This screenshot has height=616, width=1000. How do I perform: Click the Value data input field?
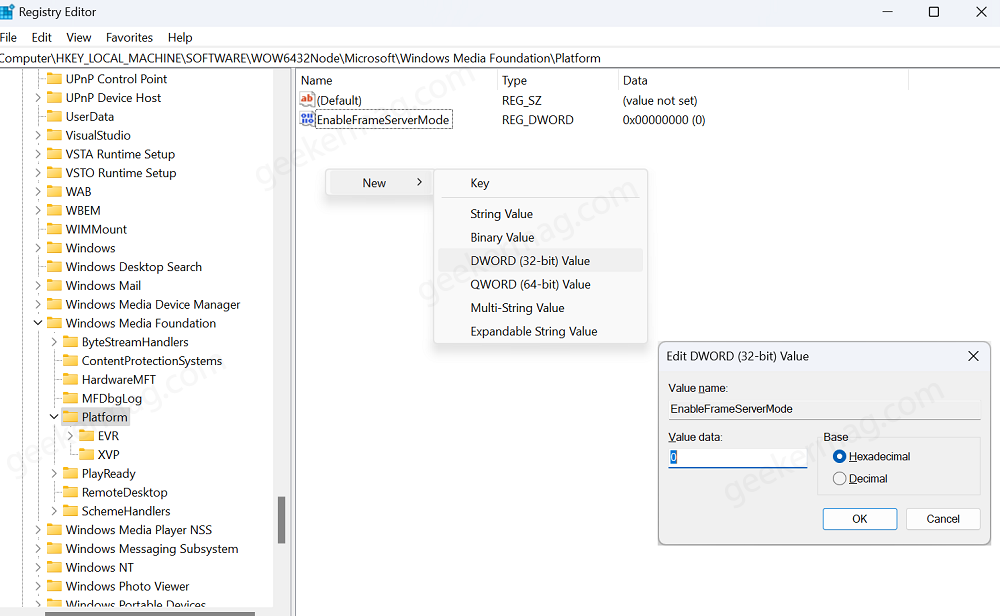(x=738, y=457)
